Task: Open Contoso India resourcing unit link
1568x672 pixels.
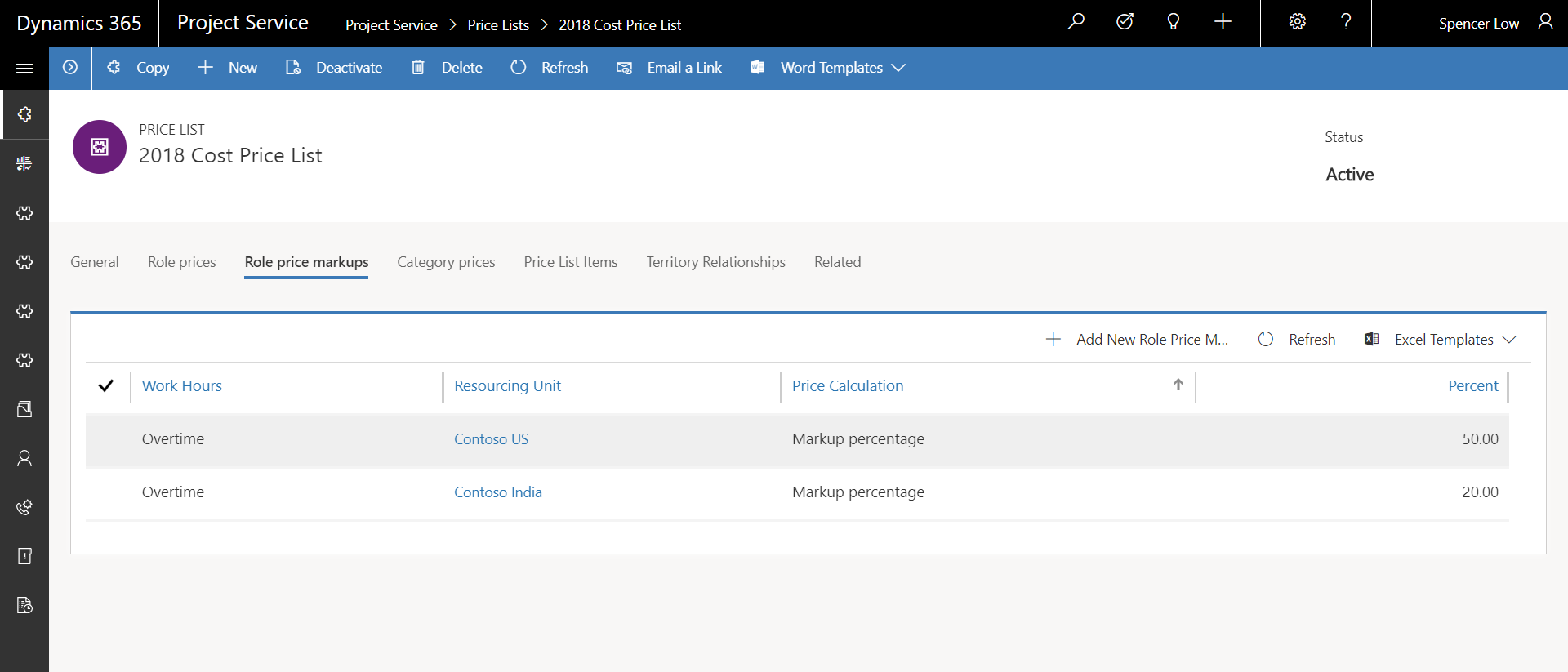Action: tap(498, 492)
